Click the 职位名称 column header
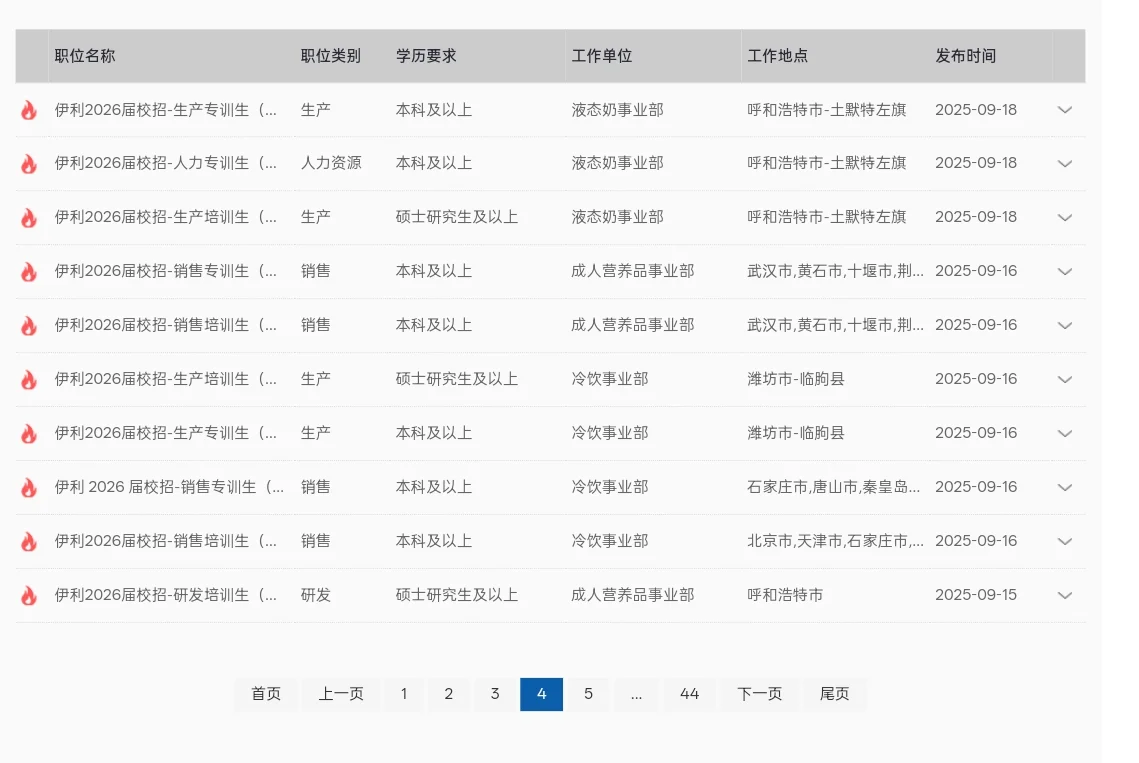This screenshot has width=1139, height=763. (85, 56)
